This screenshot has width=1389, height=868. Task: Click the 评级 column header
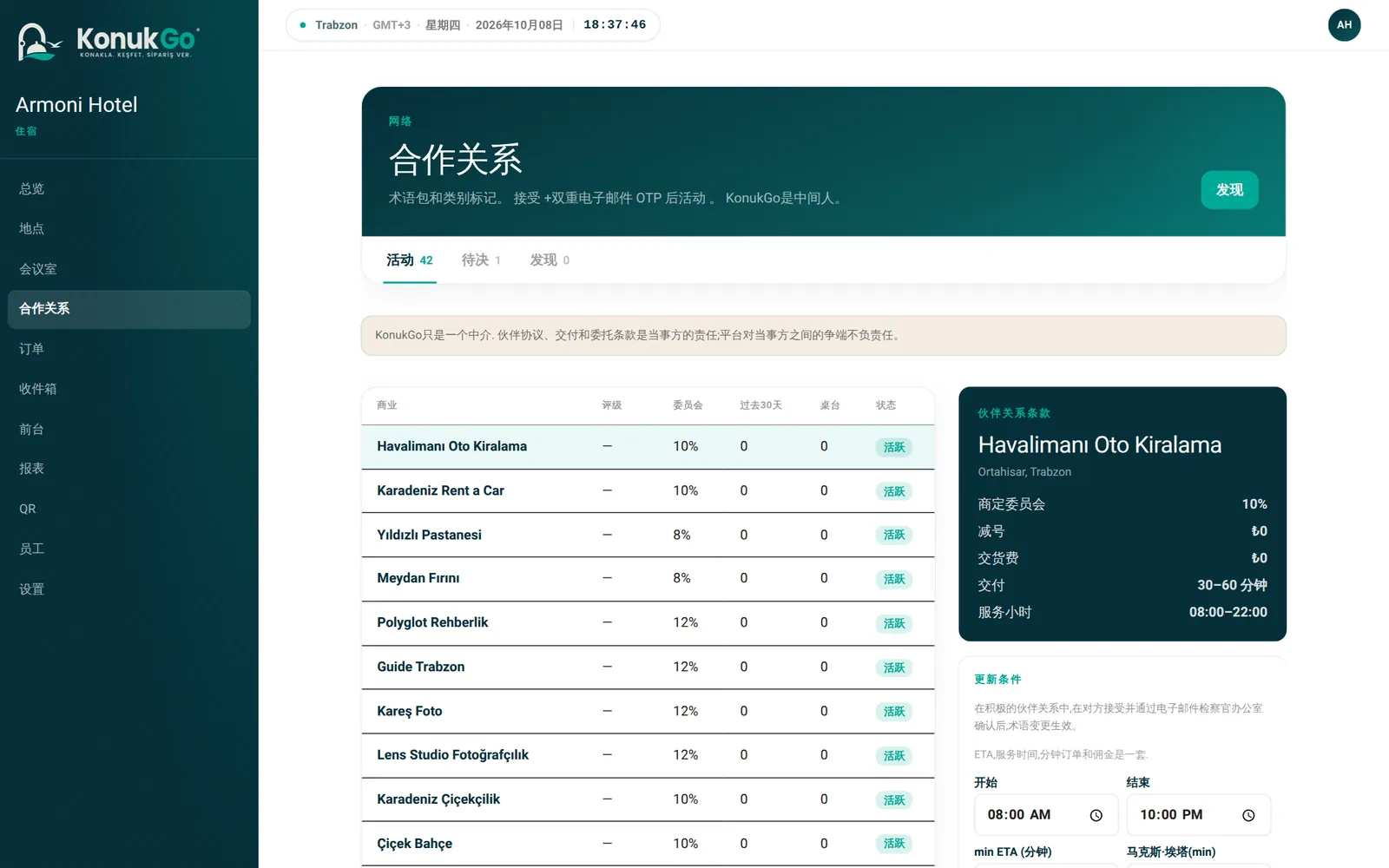(x=612, y=405)
